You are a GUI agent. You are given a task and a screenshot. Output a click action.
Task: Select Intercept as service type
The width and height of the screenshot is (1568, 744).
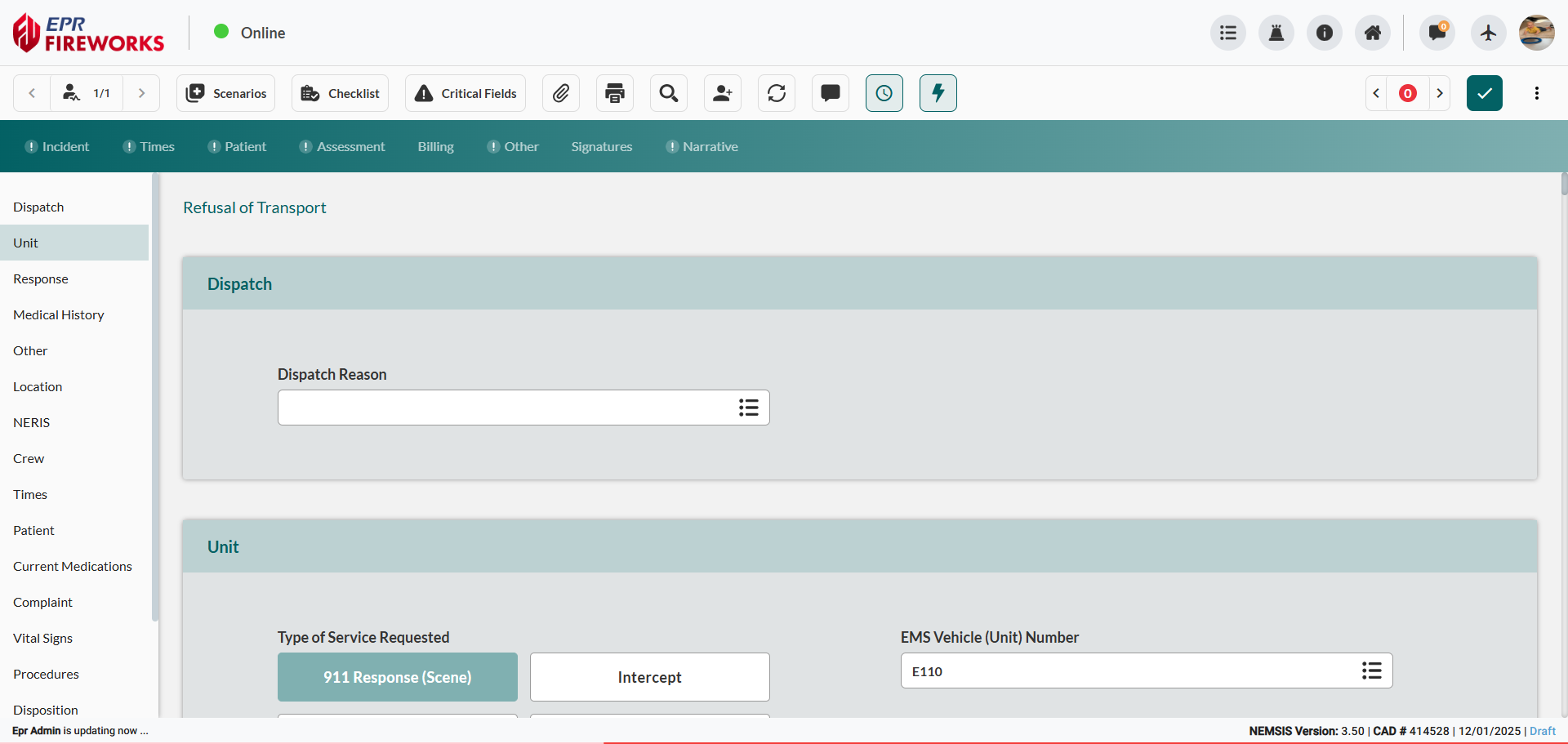coord(649,677)
